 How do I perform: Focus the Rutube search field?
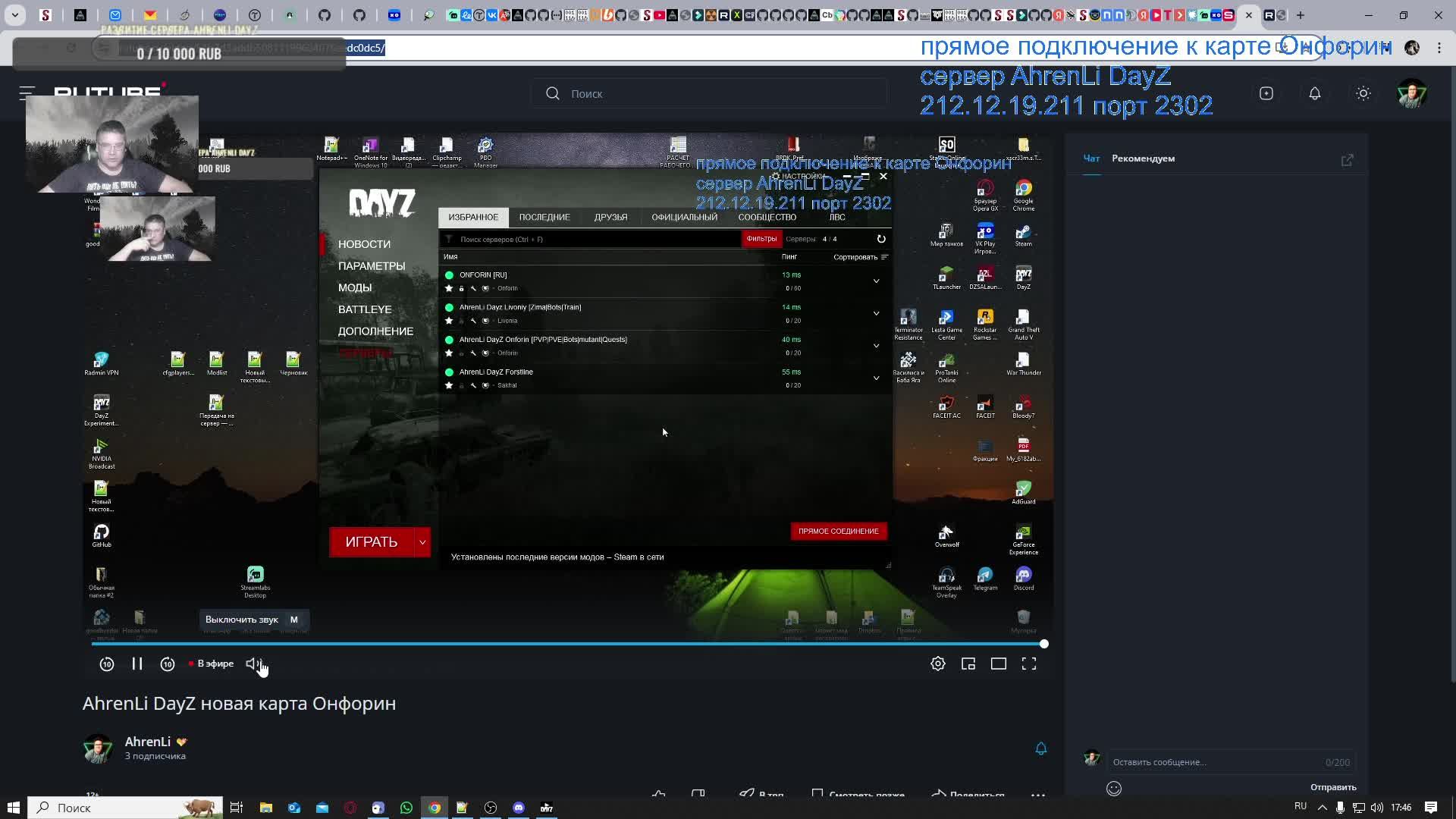coord(708,93)
